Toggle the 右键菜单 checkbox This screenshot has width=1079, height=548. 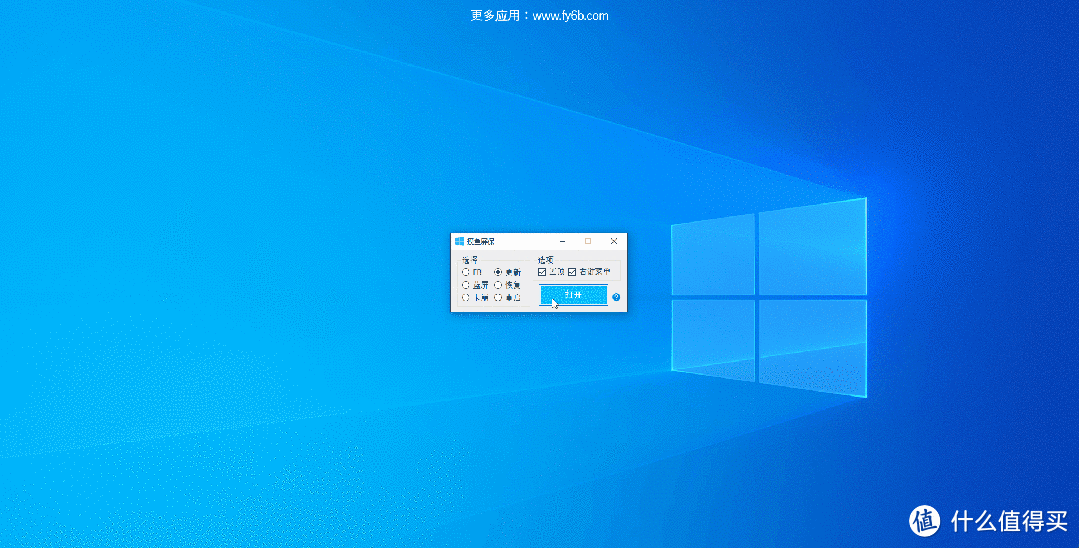tap(572, 272)
